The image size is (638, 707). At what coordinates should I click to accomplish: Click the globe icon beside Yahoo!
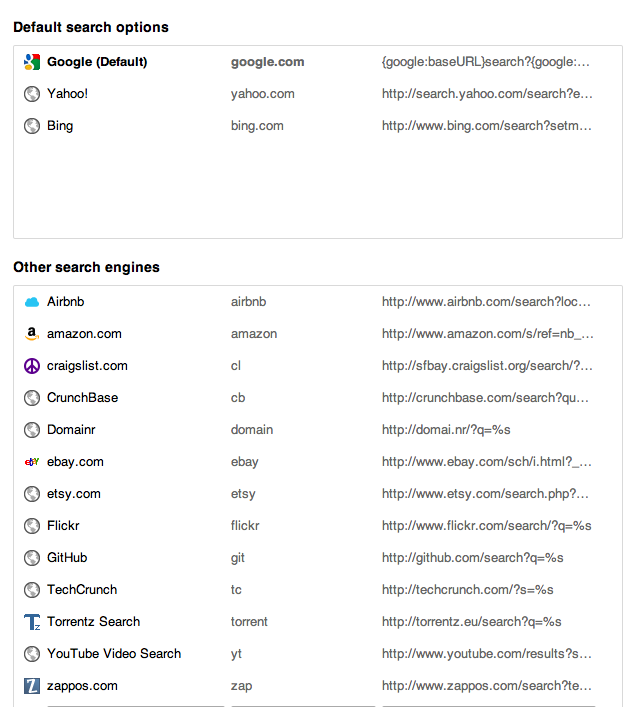click(x=32, y=94)
